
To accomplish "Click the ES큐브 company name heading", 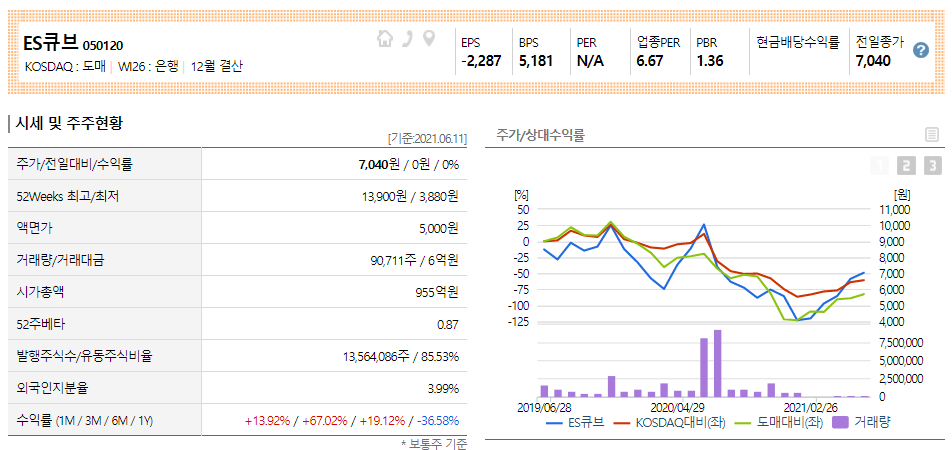I will [51, 43].
